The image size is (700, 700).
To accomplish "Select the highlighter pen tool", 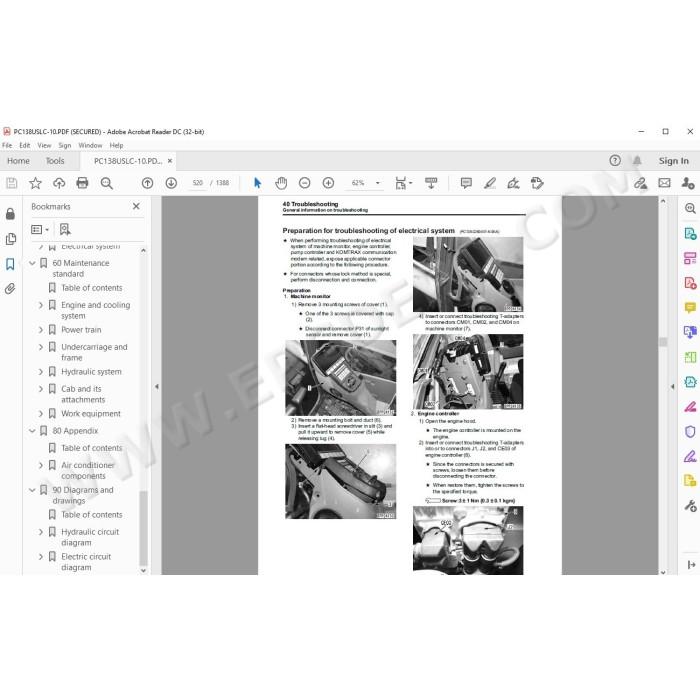I will [x=490, y=183].
